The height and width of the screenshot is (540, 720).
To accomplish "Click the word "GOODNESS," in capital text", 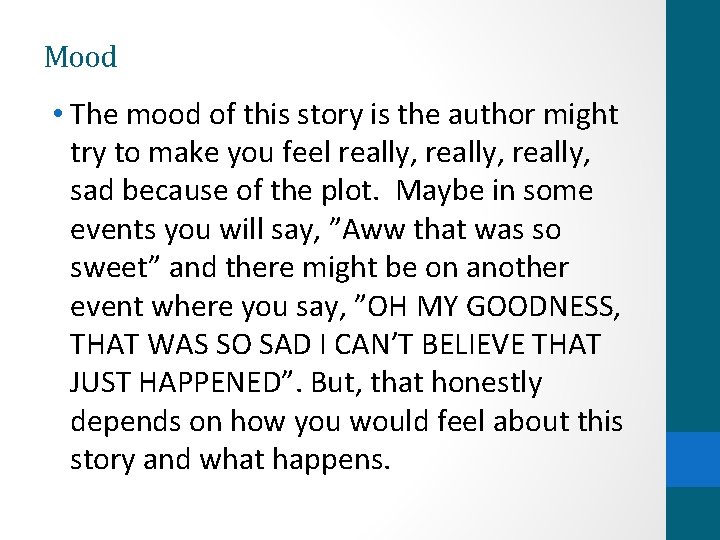I will (555, 306).
